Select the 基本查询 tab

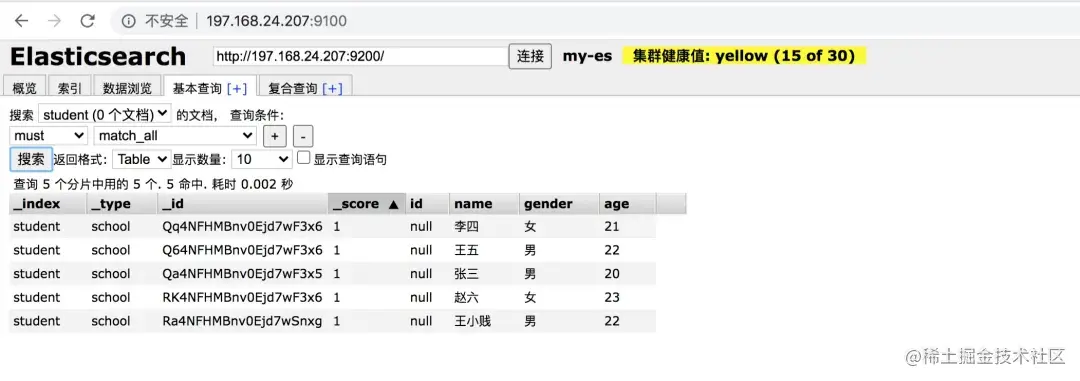197,88
